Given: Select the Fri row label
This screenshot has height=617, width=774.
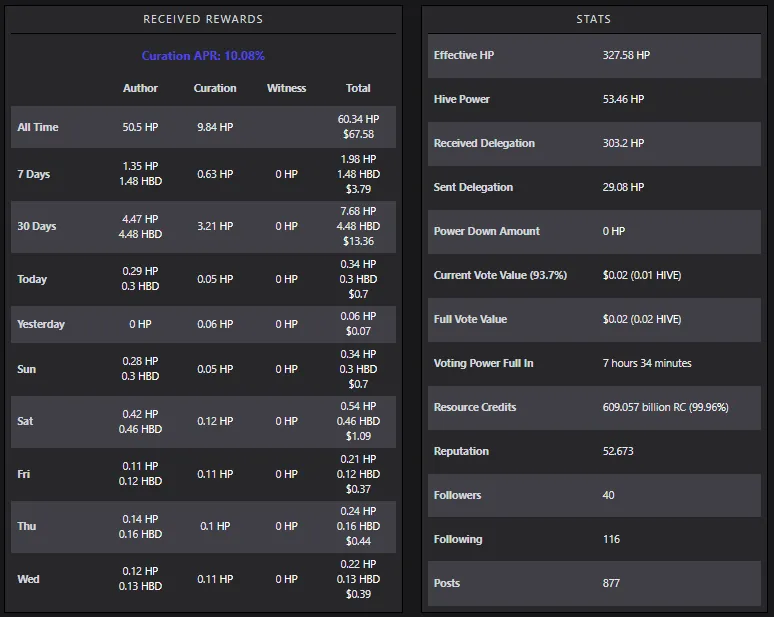Looking at the screenshot, I should 23,474.
